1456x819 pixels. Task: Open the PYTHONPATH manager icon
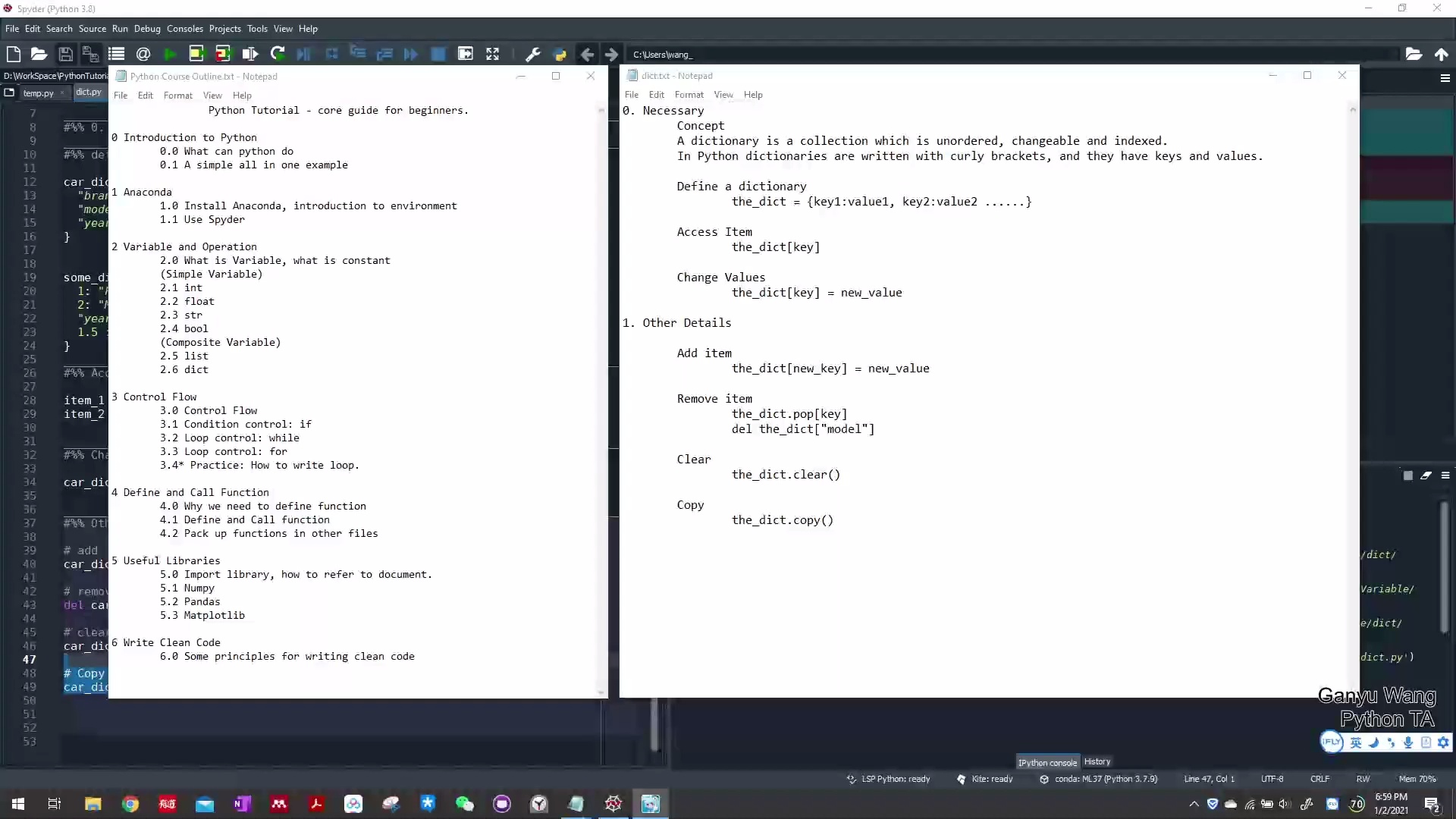(560, 54)
